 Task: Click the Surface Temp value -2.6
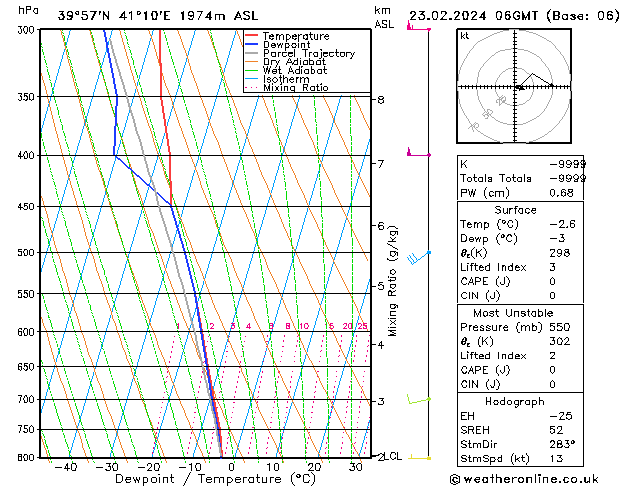[x=562, y=224]
